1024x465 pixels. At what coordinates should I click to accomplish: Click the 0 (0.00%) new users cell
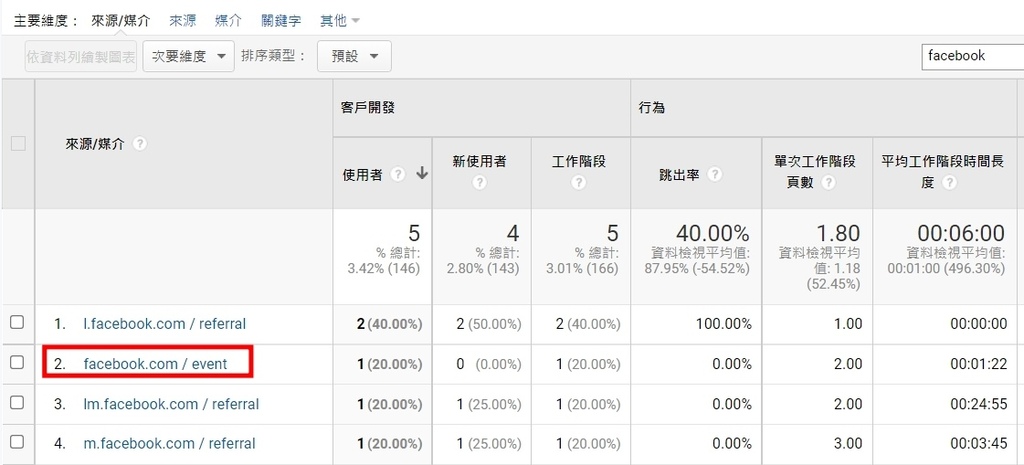click(x=488, y=364)
